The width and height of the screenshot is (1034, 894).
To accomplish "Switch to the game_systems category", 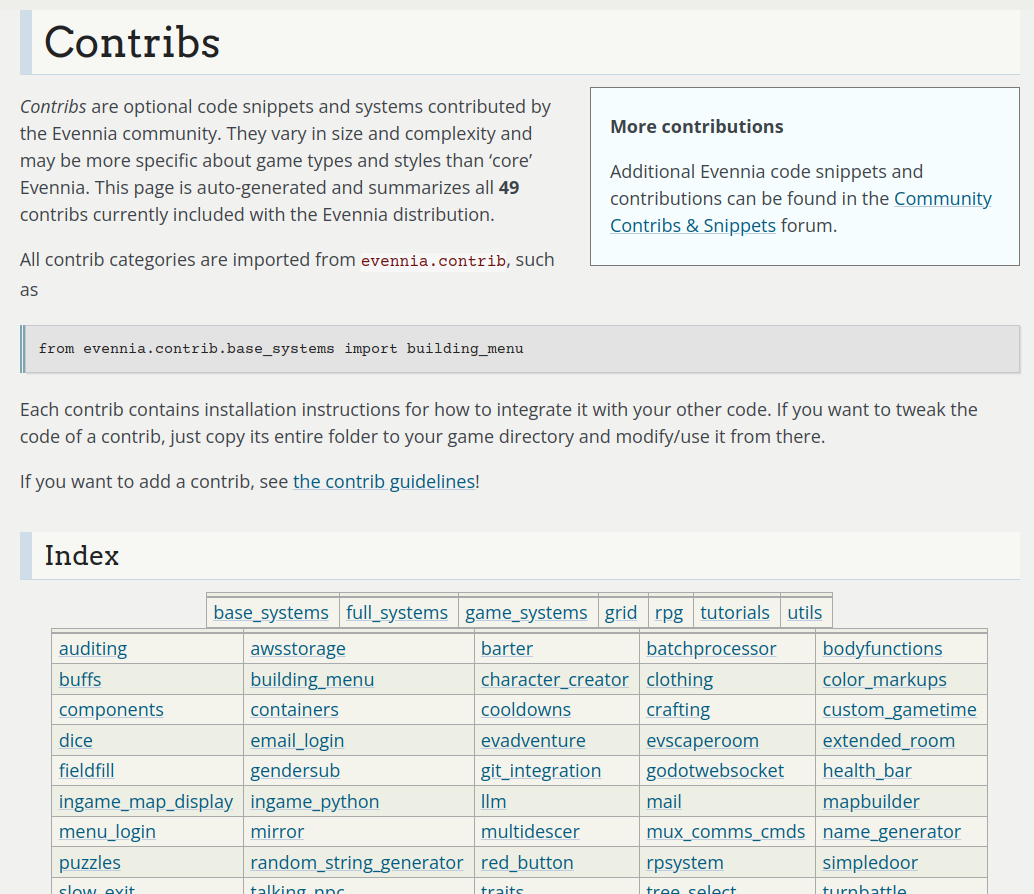I will point(527,611).
